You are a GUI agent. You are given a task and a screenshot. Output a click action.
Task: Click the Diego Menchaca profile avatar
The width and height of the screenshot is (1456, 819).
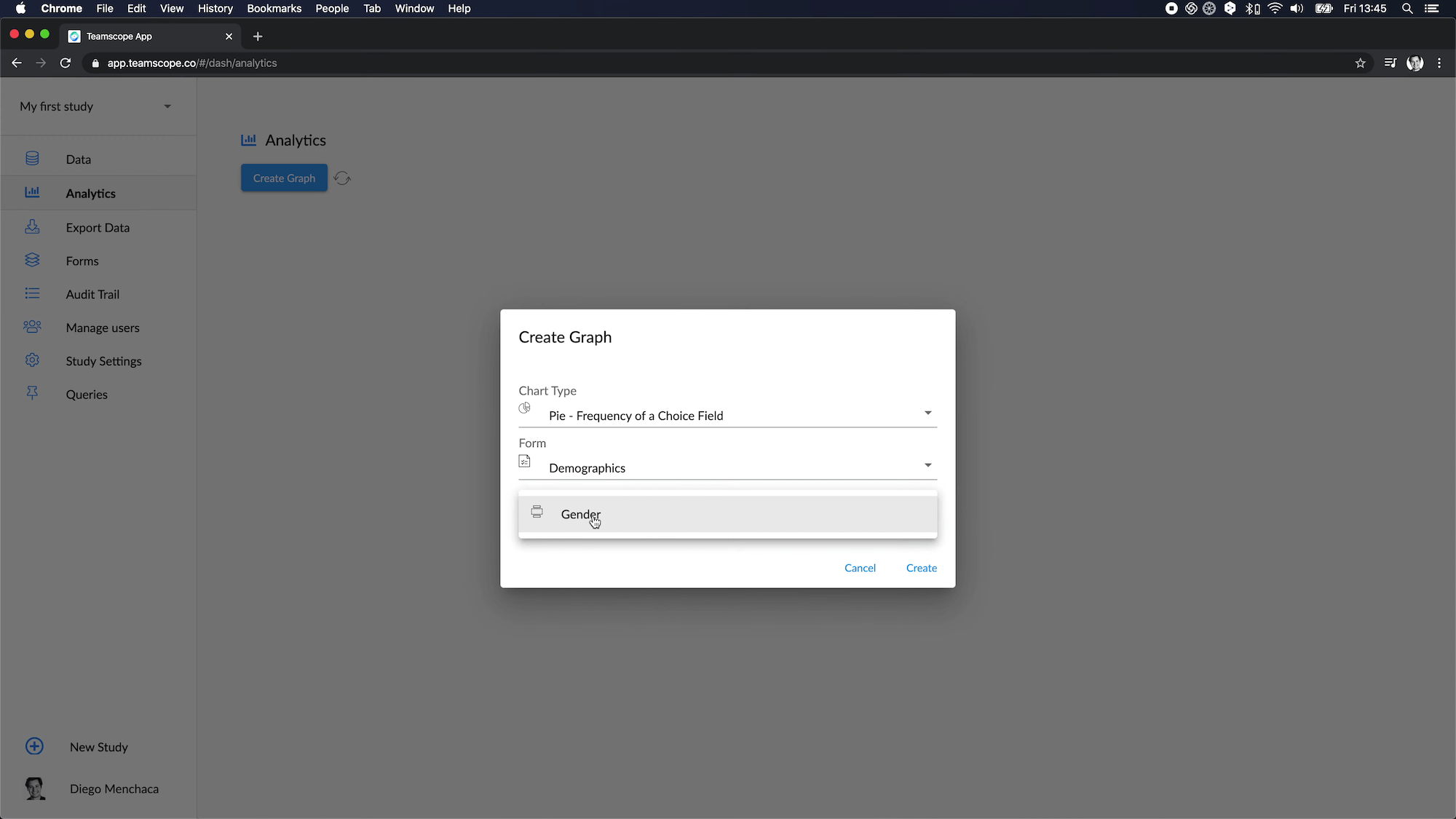click(x=34, y=788)
